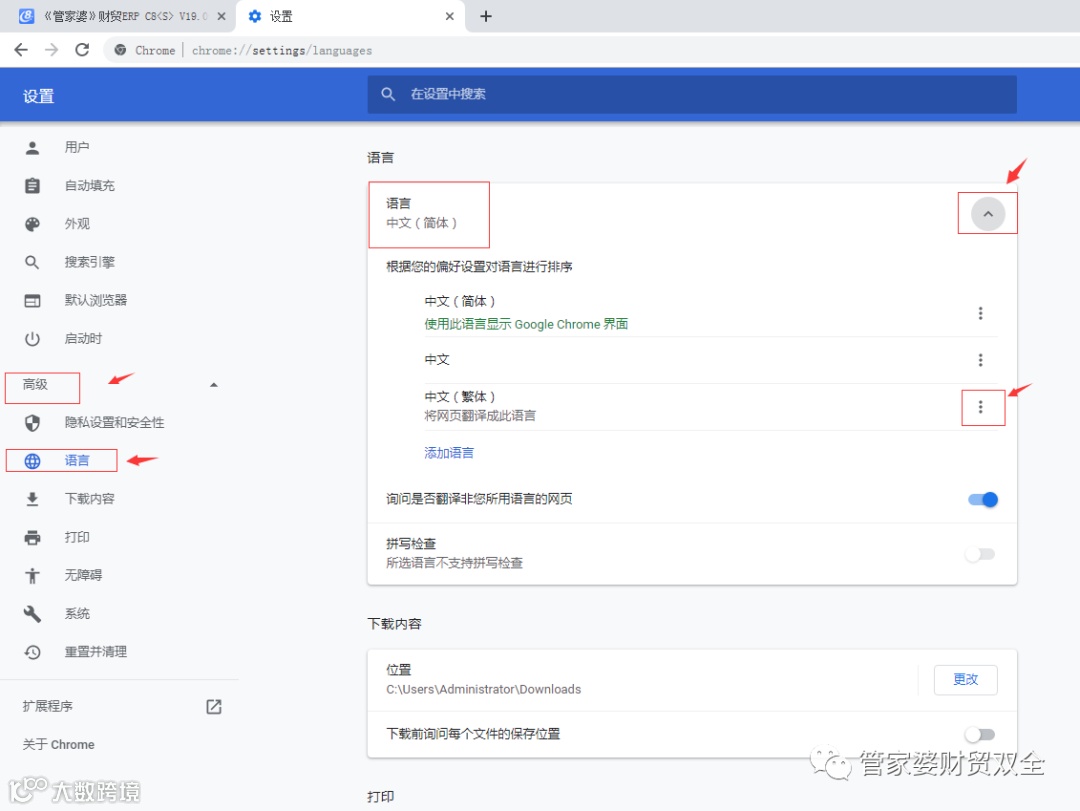Close the 管家婆财贸ERP tab

(x=221, y=16)
